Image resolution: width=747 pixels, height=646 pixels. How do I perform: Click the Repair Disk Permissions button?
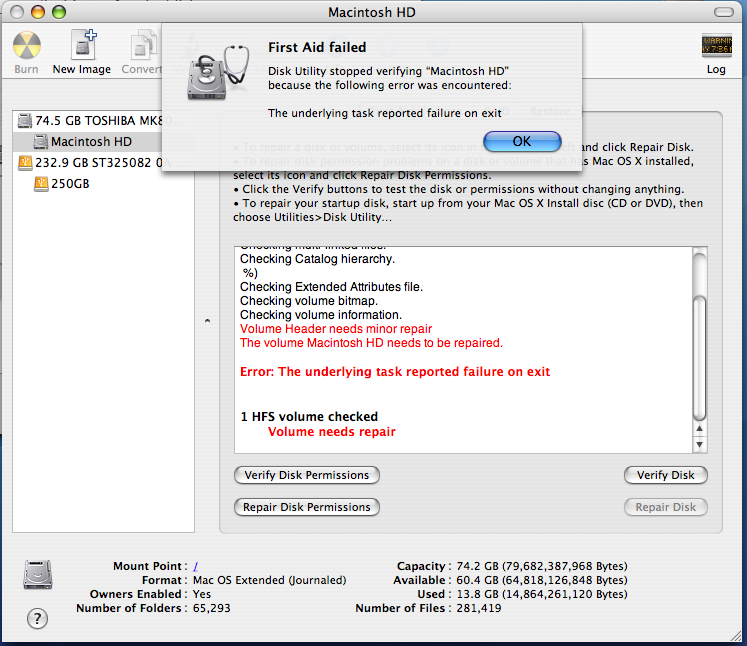pyautogui.click(x=307, y=507)
